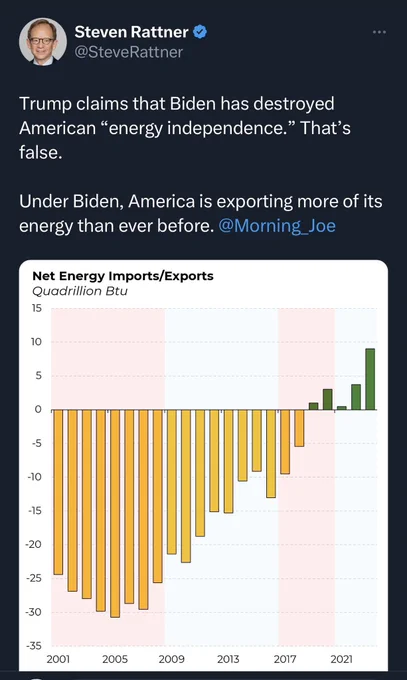Click the 2005 orange bar reaching lowest
The width and height of the screenshot is (407, 680).
[x=115, y=513]
